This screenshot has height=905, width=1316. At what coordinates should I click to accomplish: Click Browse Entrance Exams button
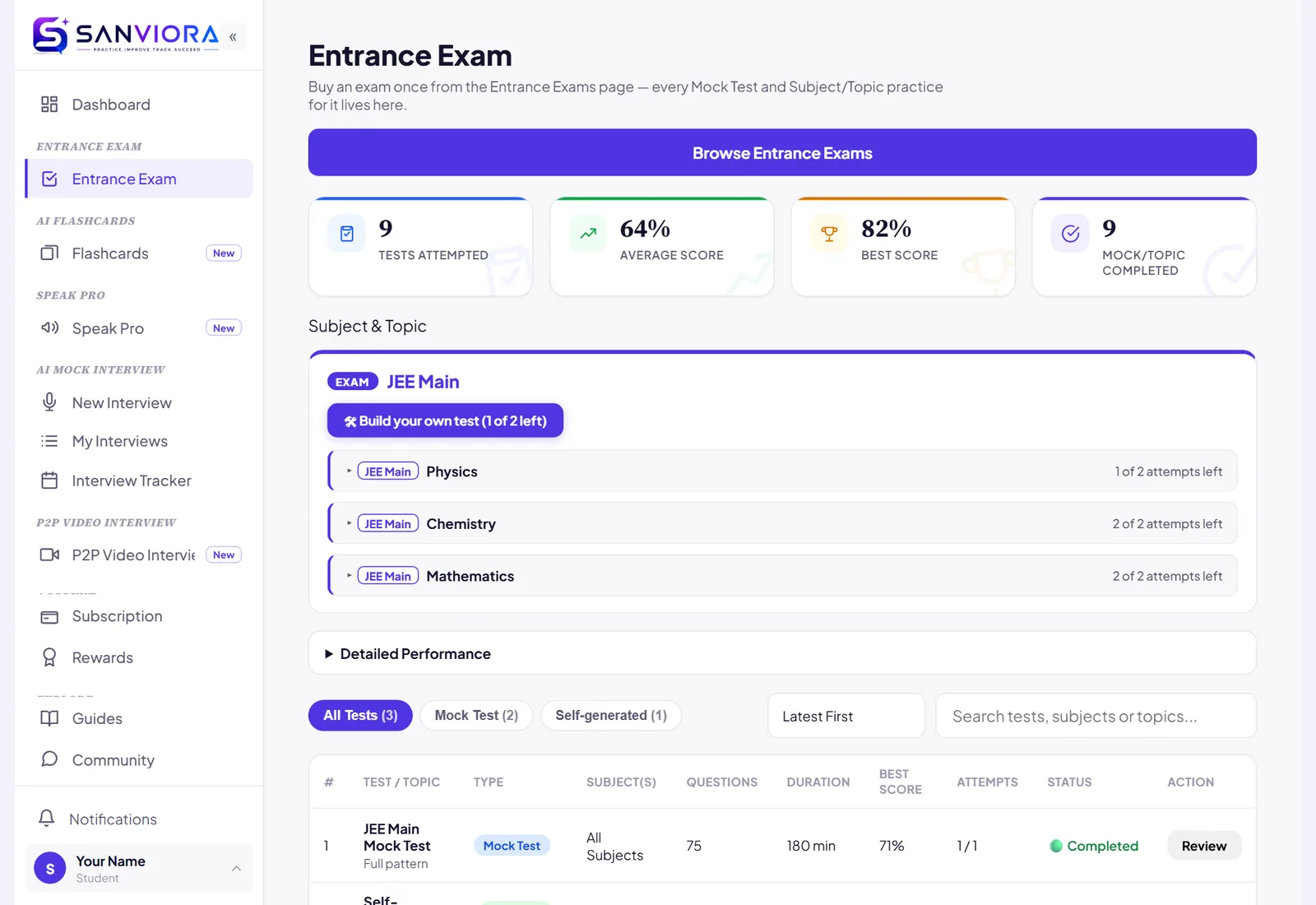pos(782,152)
